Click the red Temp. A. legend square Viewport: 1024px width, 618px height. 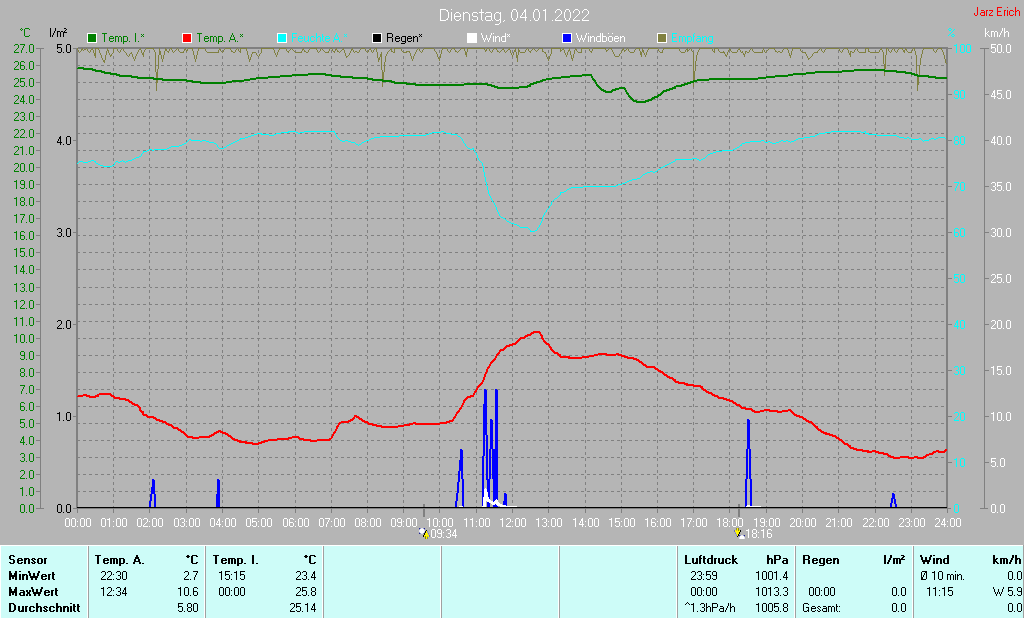click(187, 38)
